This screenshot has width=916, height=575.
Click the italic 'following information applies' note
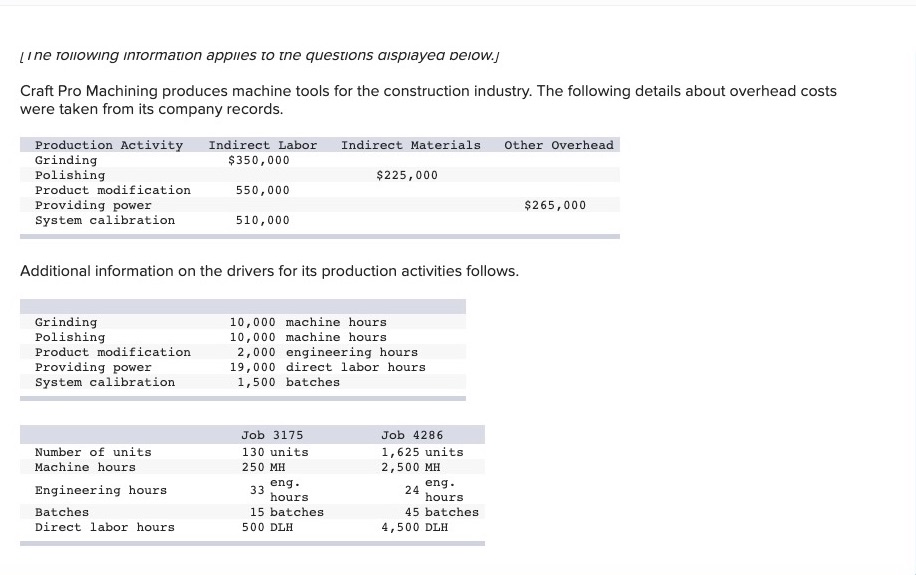tap(260, 56)
